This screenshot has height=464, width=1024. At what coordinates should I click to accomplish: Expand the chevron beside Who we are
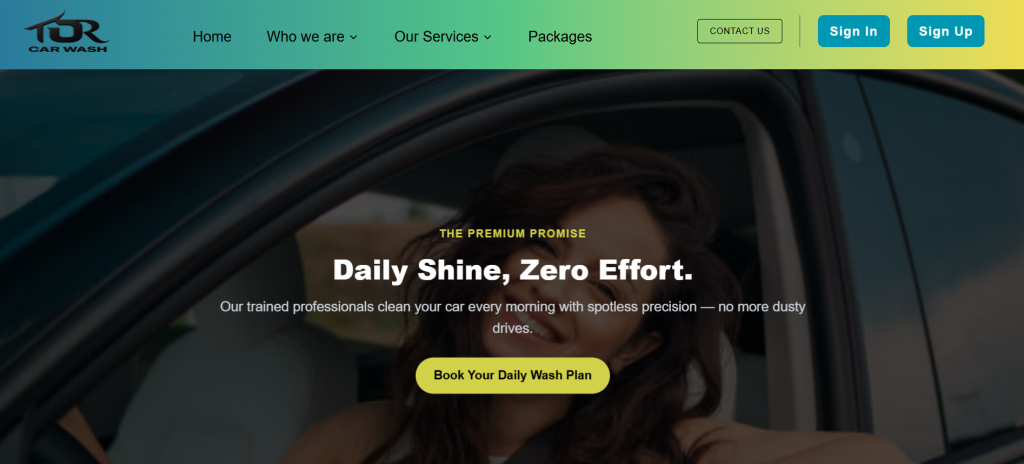[x=353, y=37]
